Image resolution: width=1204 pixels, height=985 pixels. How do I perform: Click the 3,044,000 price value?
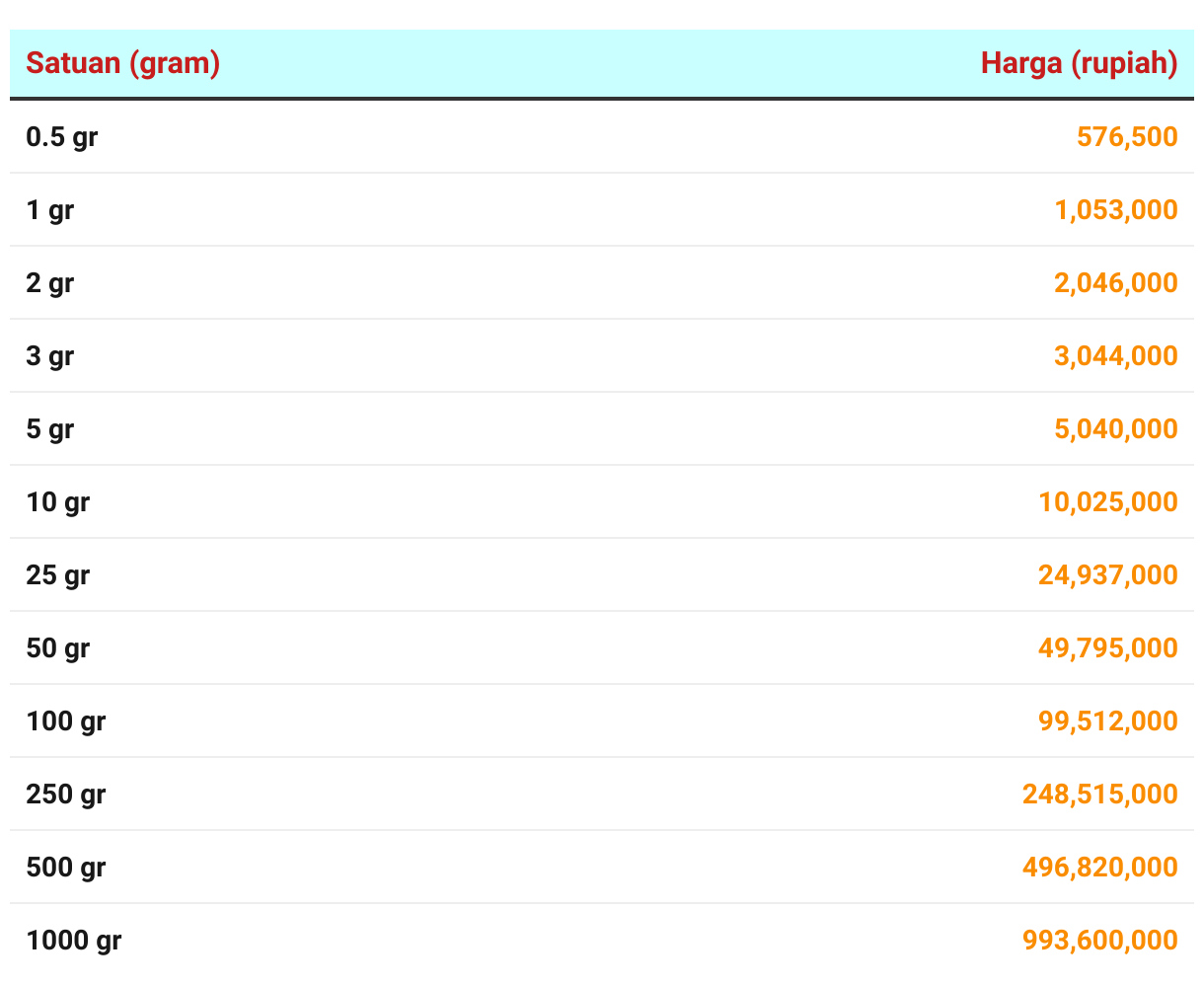[1116, 355]
